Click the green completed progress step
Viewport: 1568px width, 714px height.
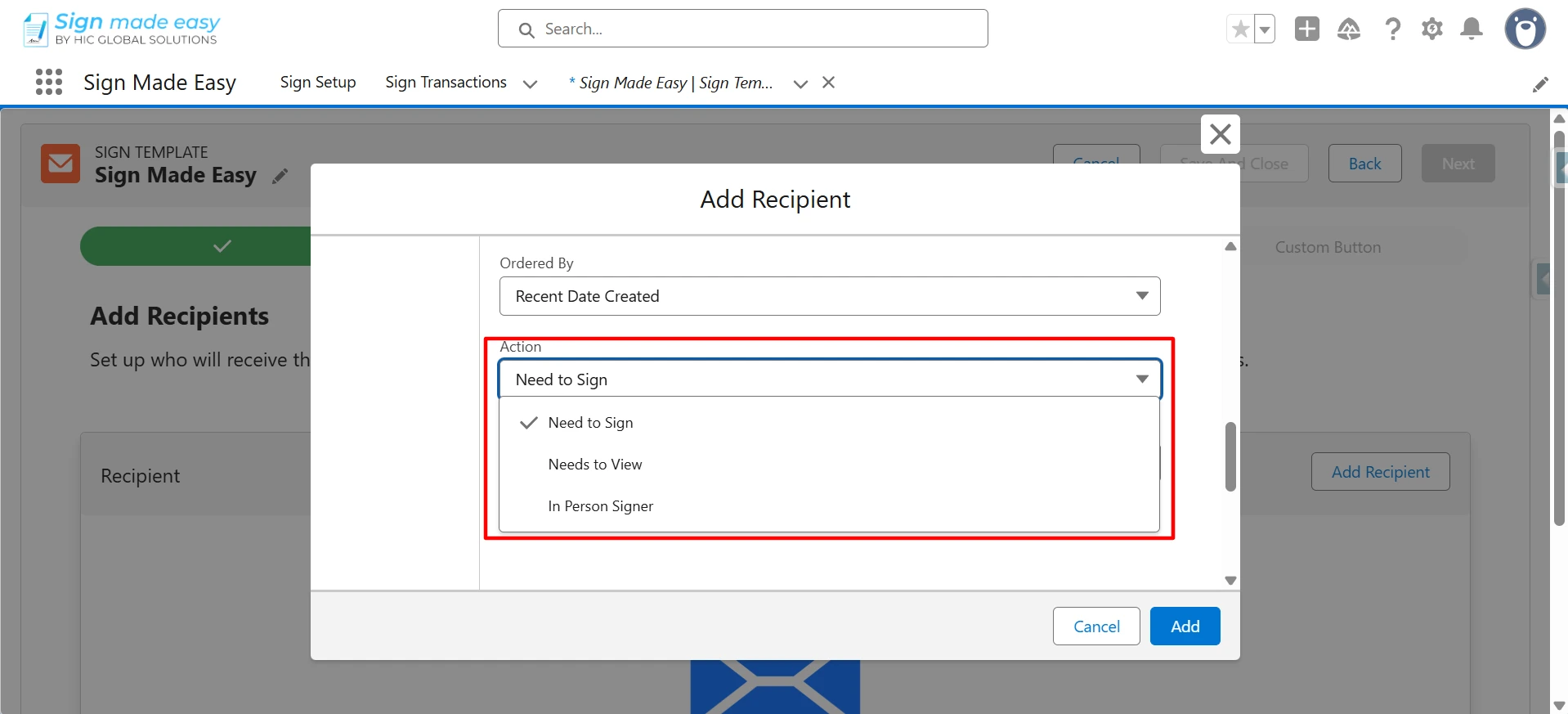pyautogui.click(x=196, y=246)
